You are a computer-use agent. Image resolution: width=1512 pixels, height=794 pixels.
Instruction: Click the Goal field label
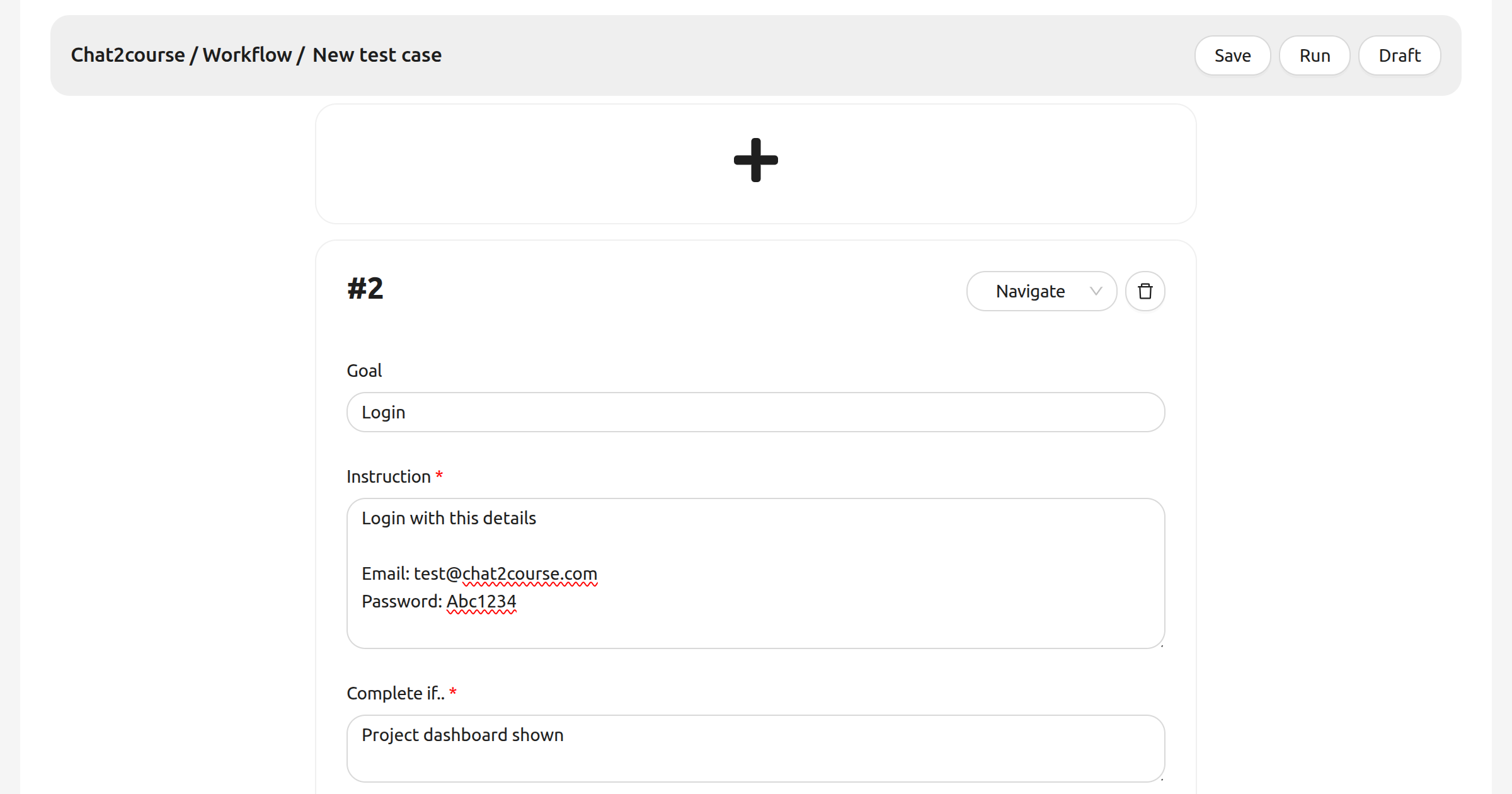[364, 371]
